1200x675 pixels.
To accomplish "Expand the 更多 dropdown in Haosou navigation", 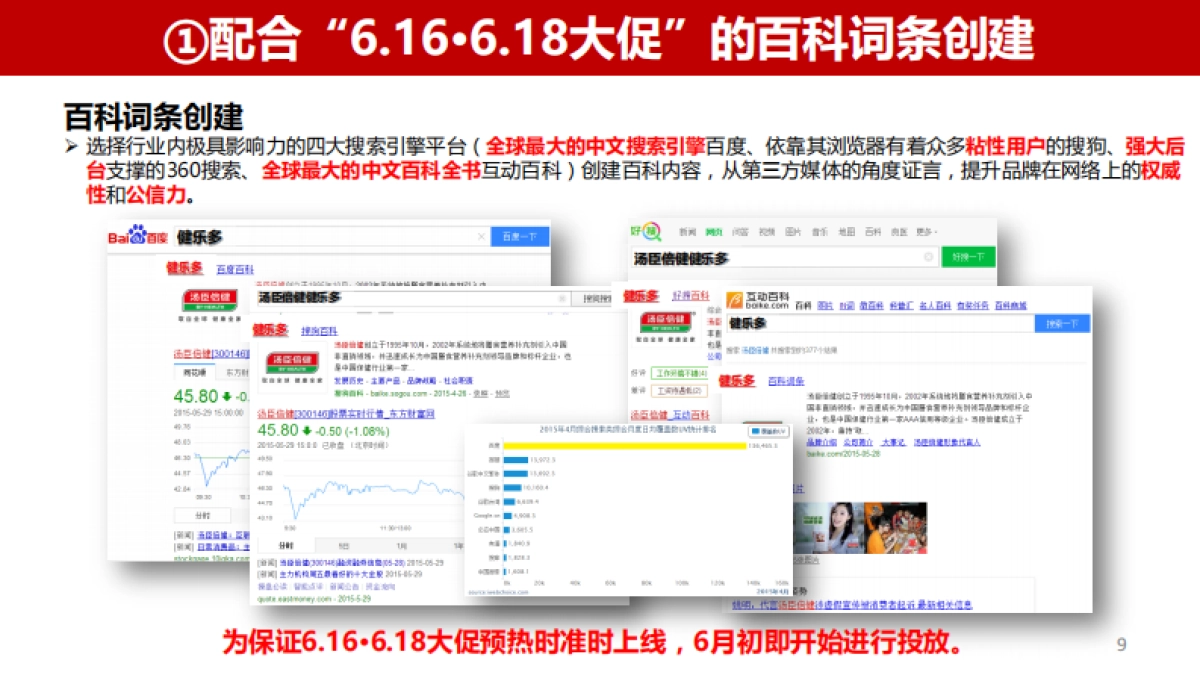I will click(928, 231).
